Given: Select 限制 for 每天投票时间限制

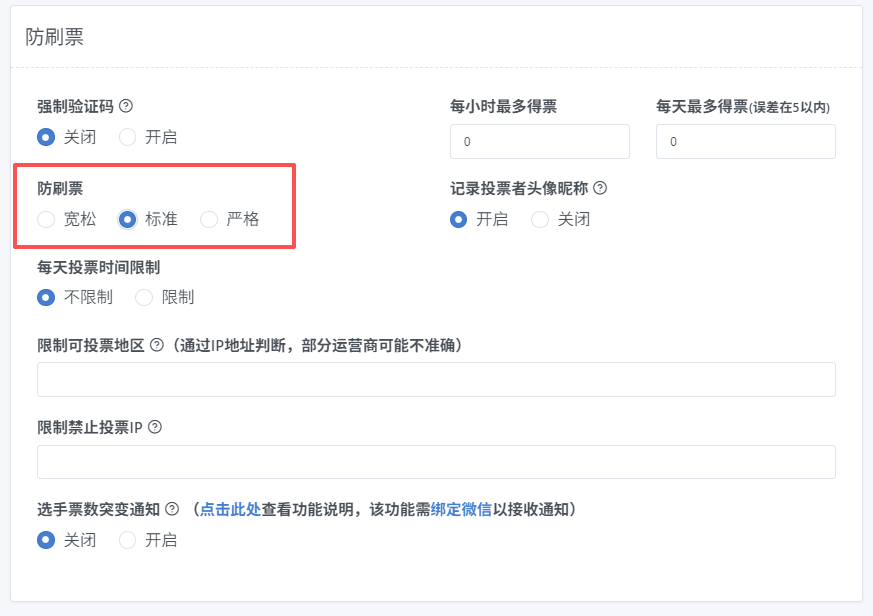Looking at the screenshot, I should tap(144, 297).
